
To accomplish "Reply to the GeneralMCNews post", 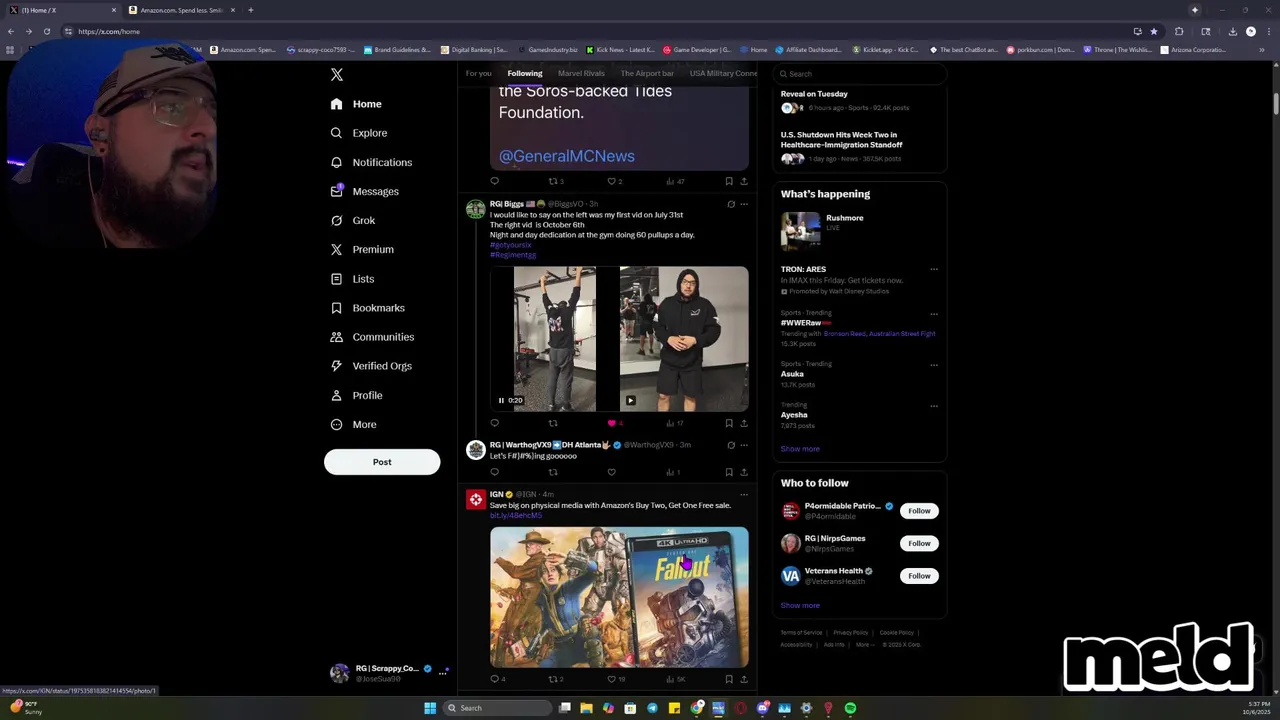I will (x=494, y=181).
